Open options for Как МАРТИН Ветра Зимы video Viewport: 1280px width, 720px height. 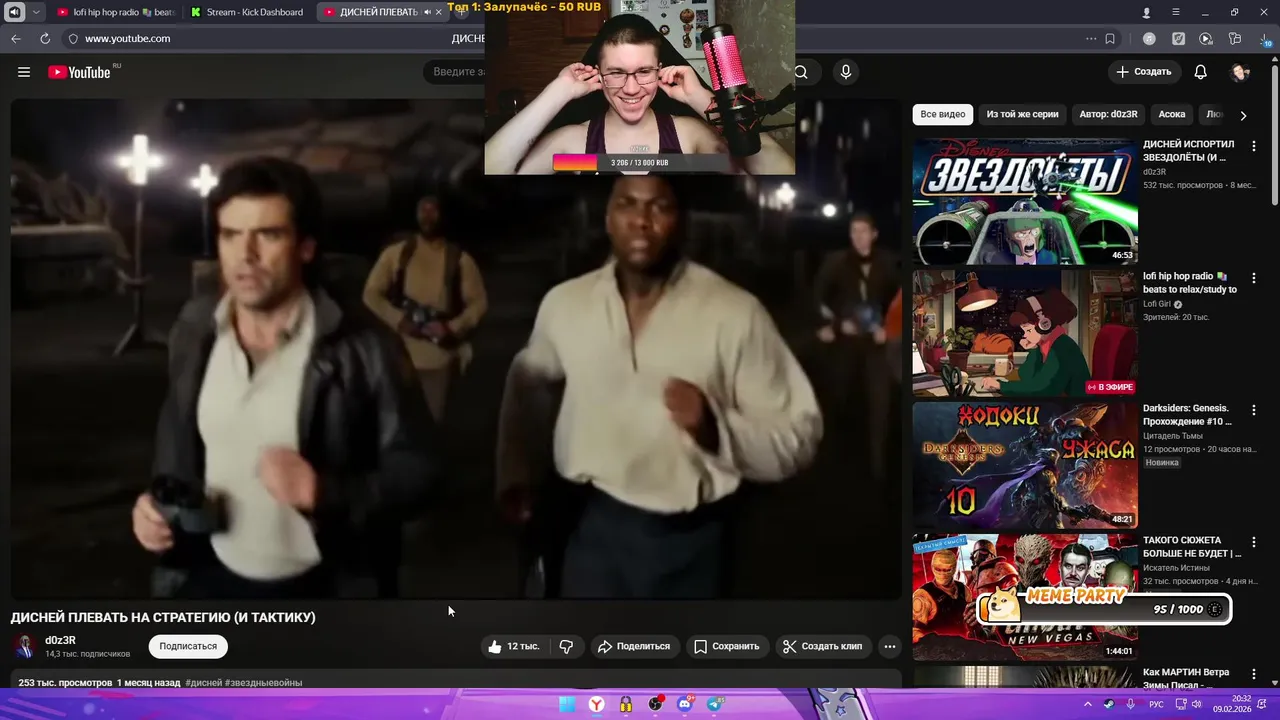(x=1254, y=674)
